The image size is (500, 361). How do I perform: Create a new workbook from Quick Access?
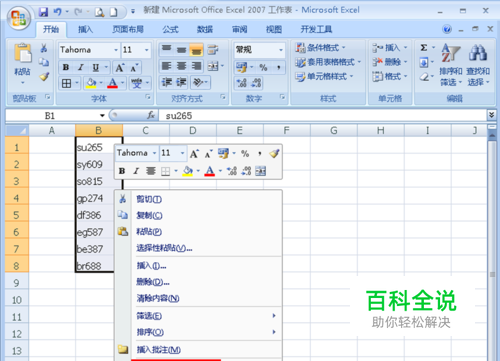[x=114, y=12]
